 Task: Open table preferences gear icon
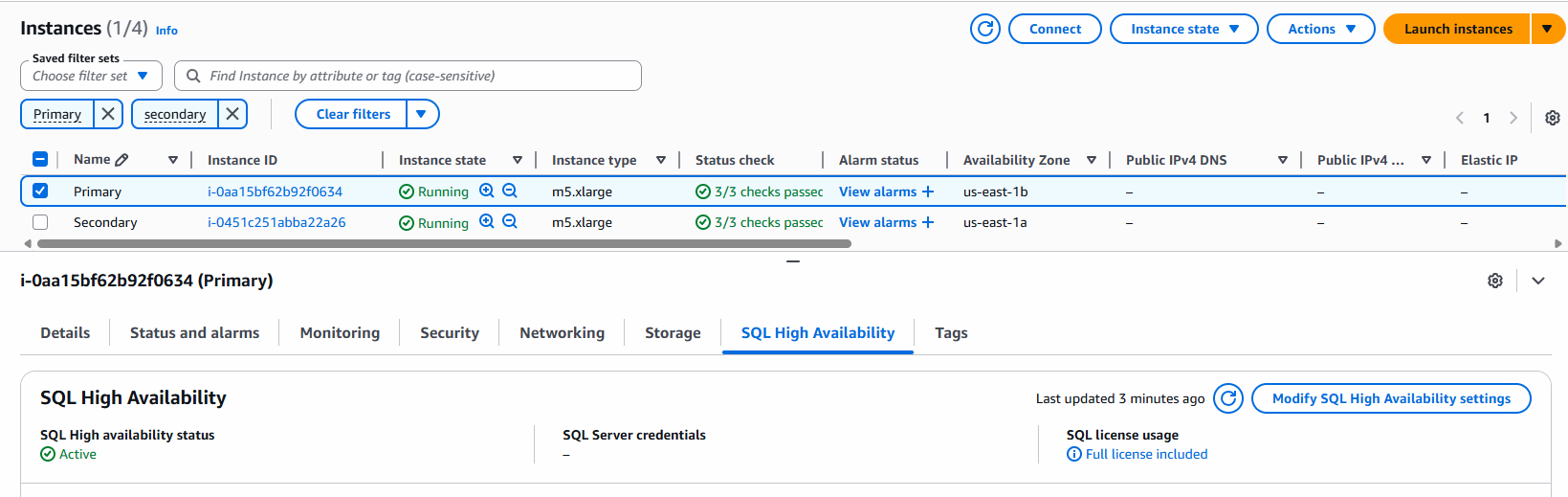pos(1552,118)
